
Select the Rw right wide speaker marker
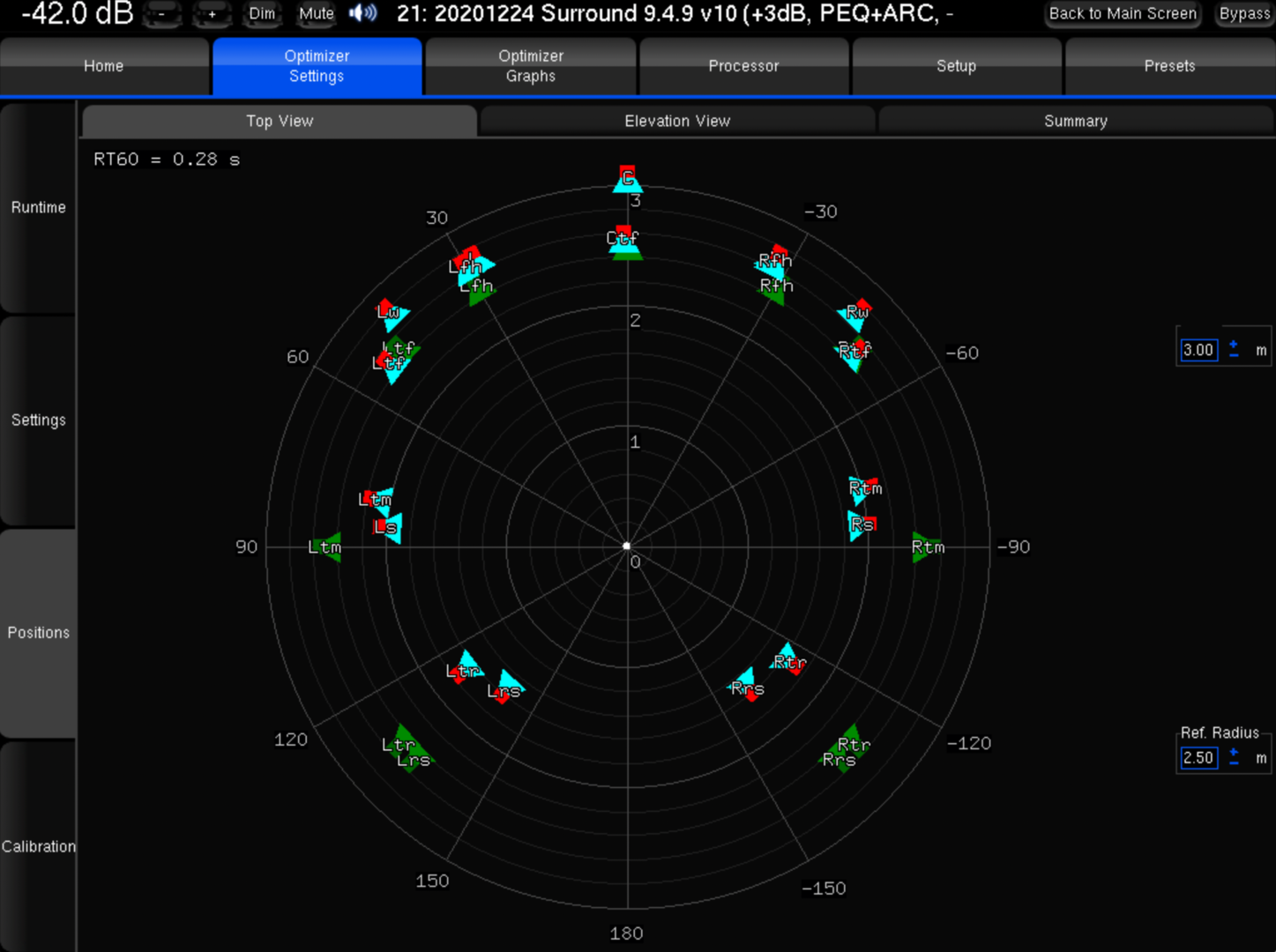pyautogui.click(x=855, y=314)
